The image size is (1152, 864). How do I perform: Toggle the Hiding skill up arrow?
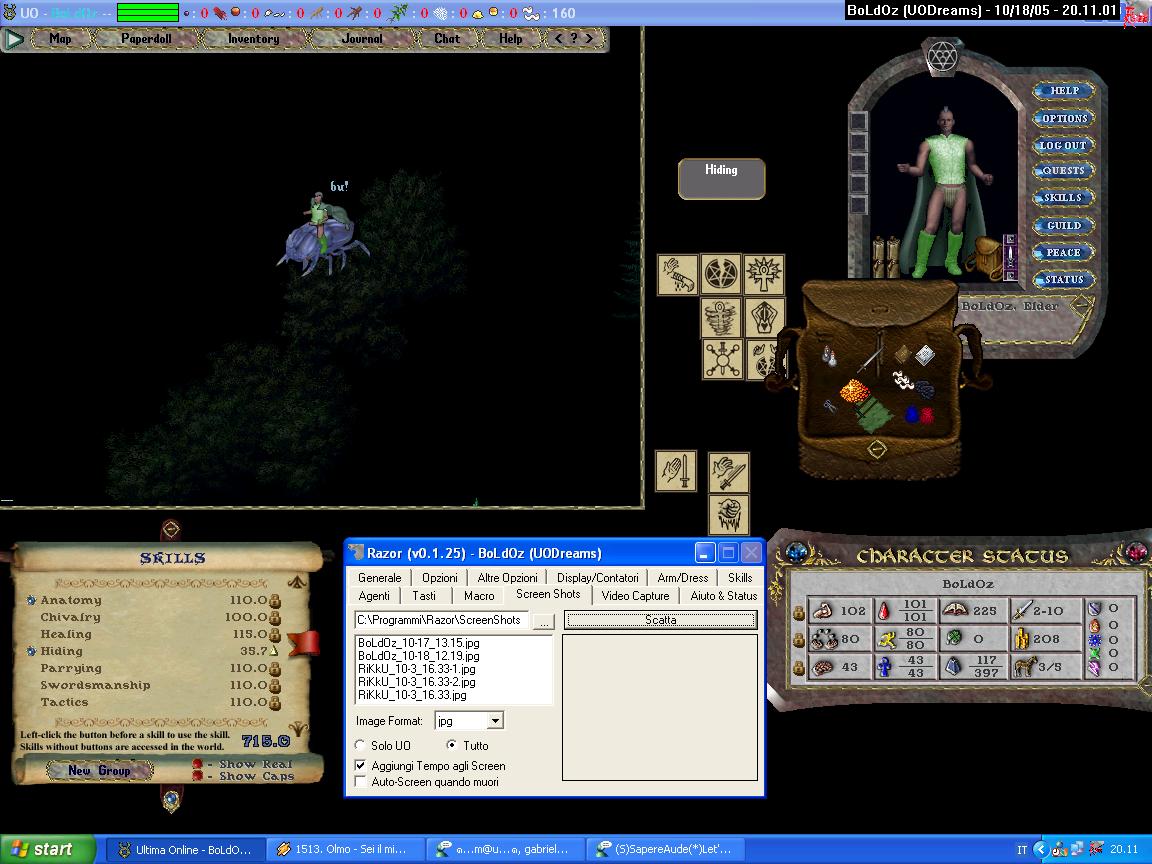point(275,651)
